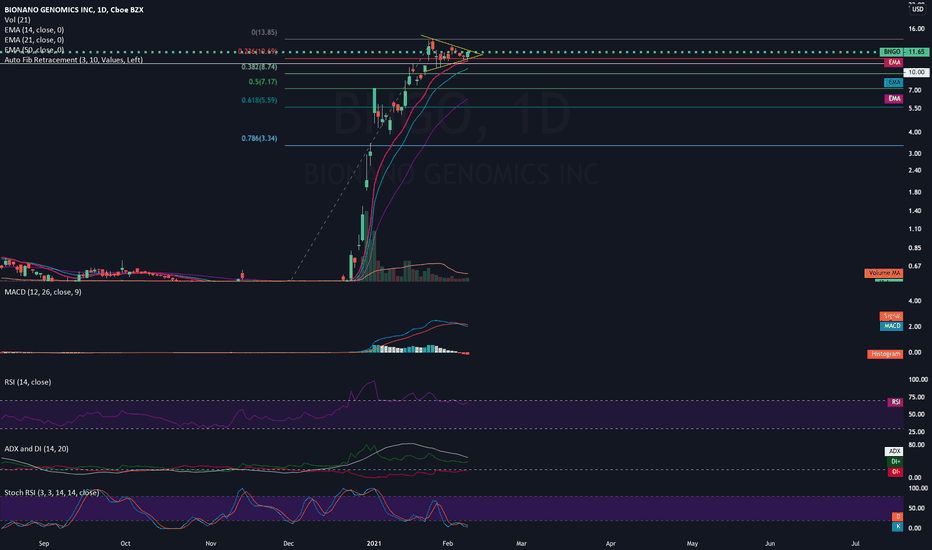Click the 75.00 value on RSI scale
The height and width of the screenshot is (550, 932).
(917, 397)
